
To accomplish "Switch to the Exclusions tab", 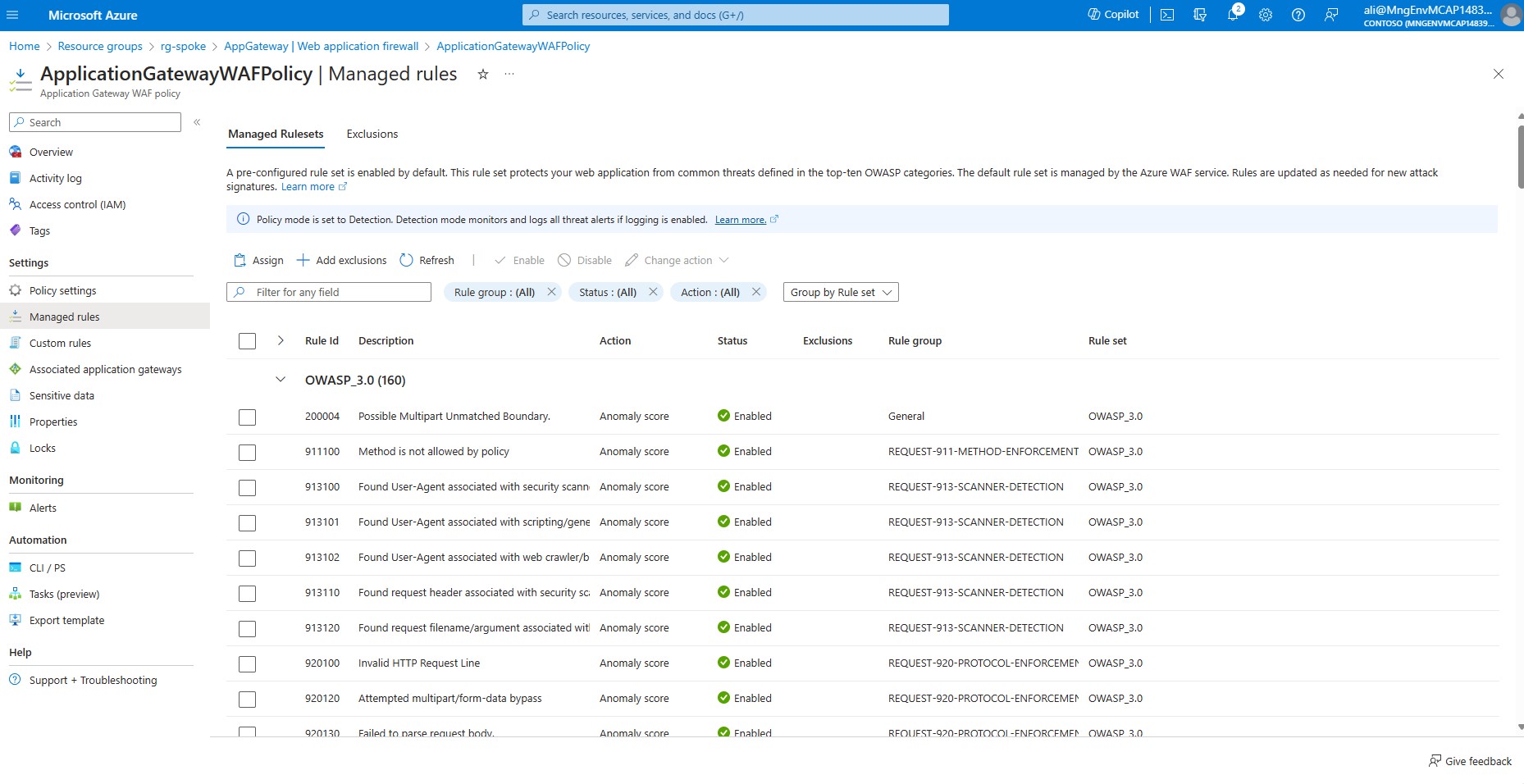I will point(372,134).
